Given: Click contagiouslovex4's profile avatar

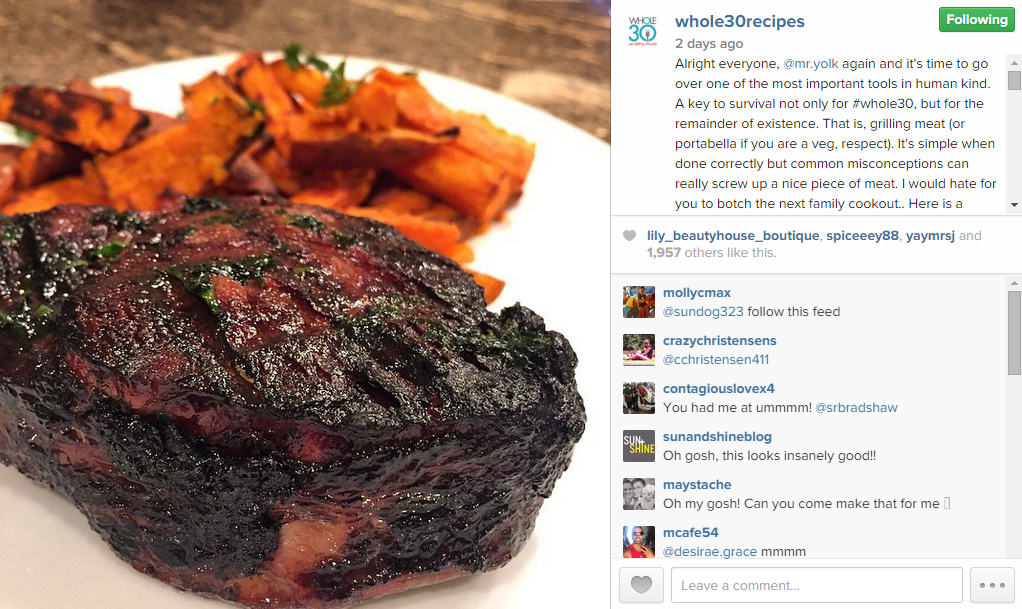Looking at the screenshot, I should point(639,398).
